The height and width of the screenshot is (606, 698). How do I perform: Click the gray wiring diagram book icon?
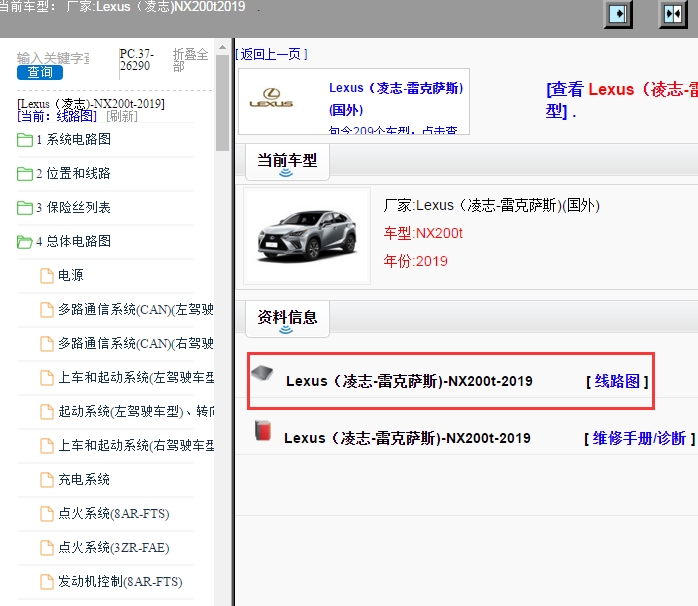(x=262, y=374)
